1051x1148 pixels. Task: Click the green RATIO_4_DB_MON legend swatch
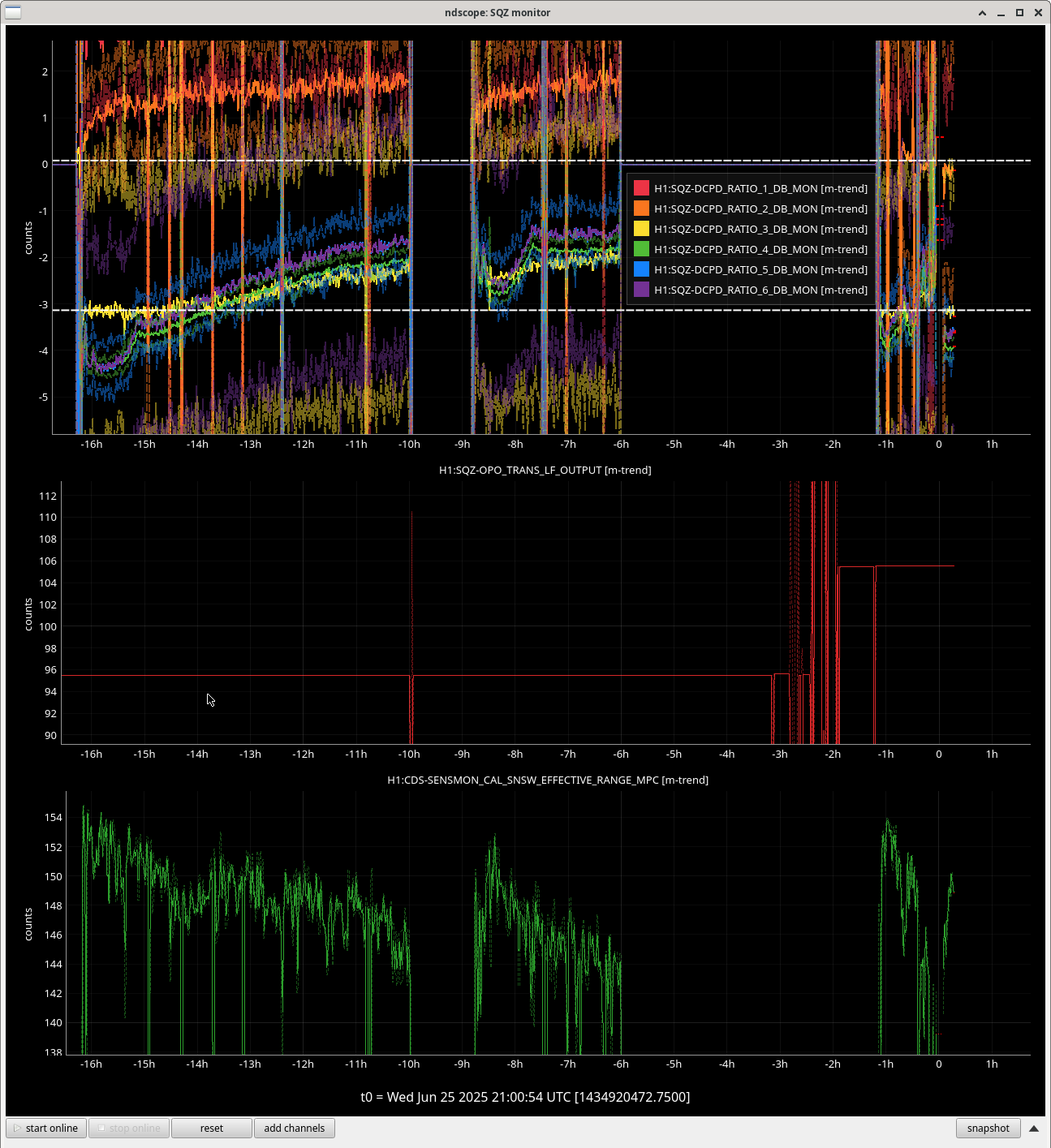[x=641, y=249]
